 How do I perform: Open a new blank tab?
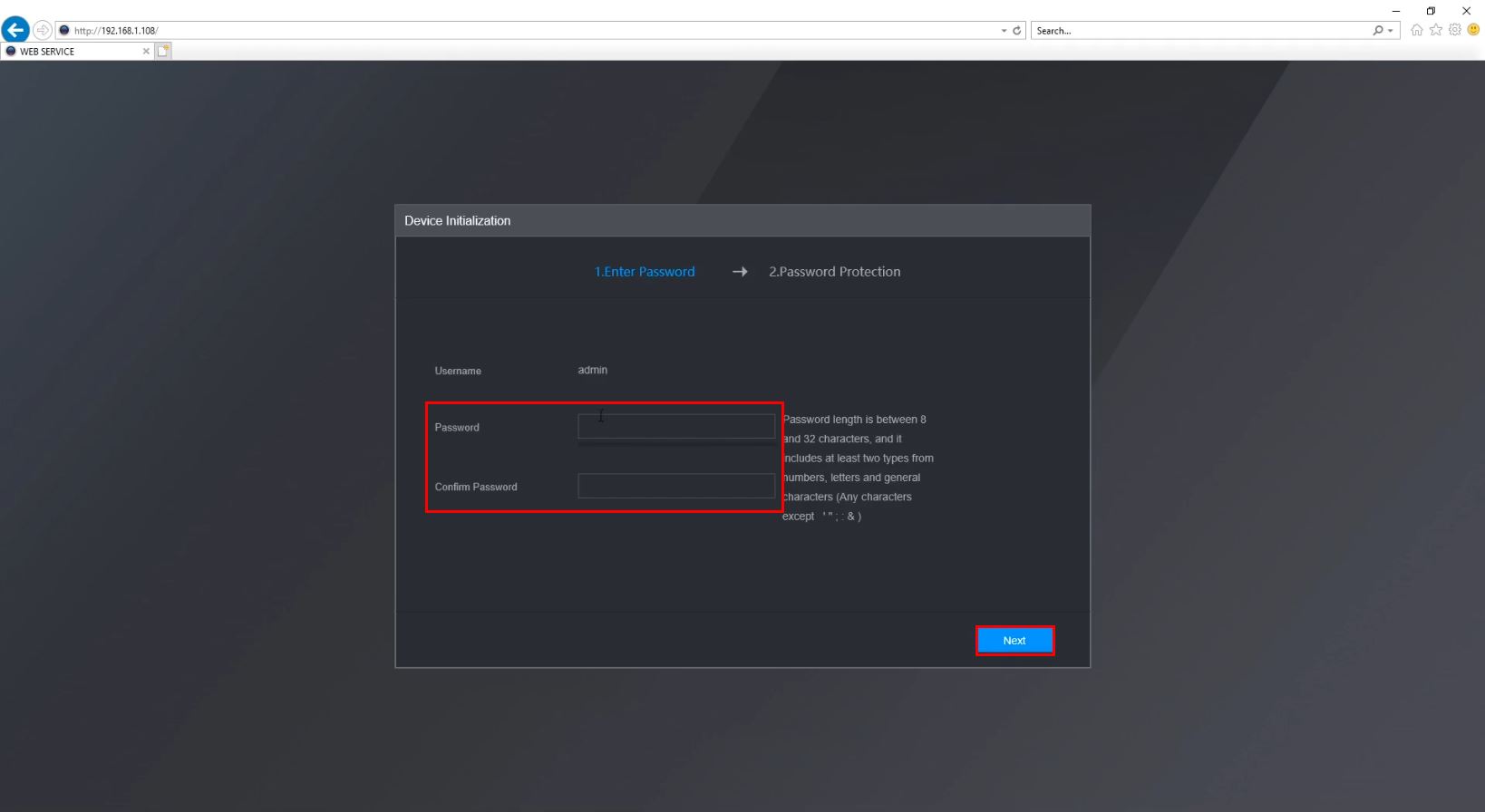163,52
